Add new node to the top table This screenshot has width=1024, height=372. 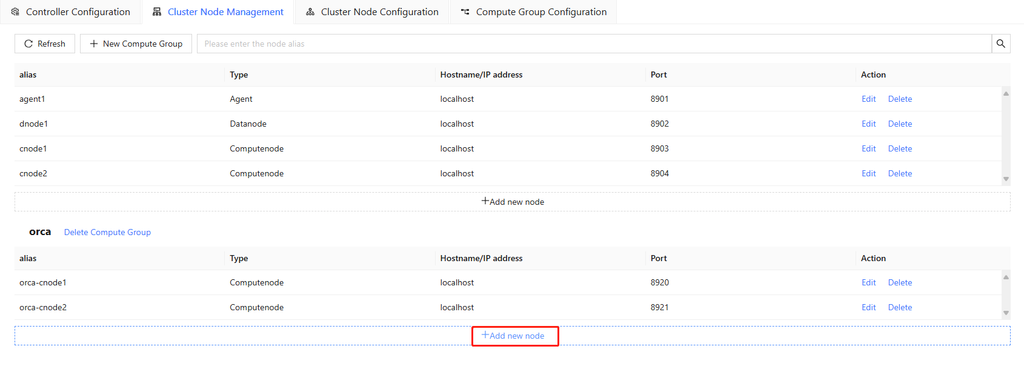[513, 202]
